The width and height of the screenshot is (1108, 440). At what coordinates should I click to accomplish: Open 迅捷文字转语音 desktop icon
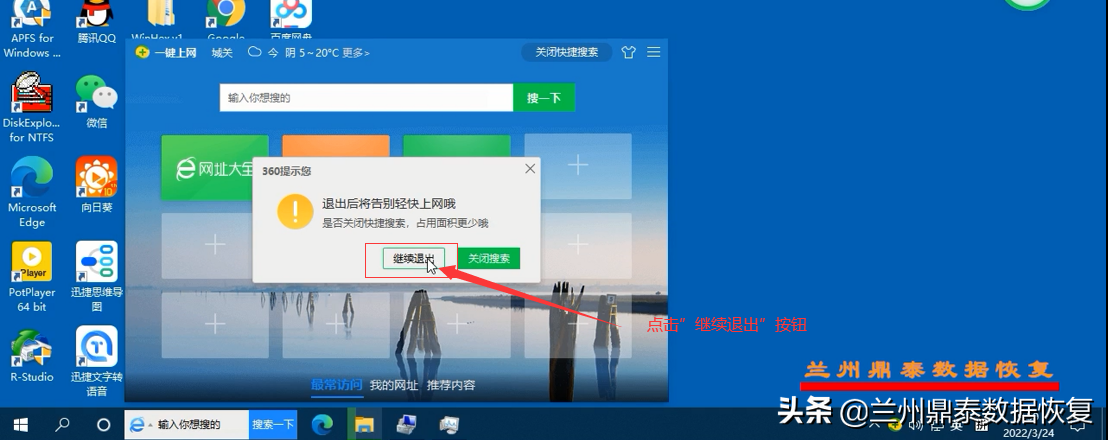97,362
